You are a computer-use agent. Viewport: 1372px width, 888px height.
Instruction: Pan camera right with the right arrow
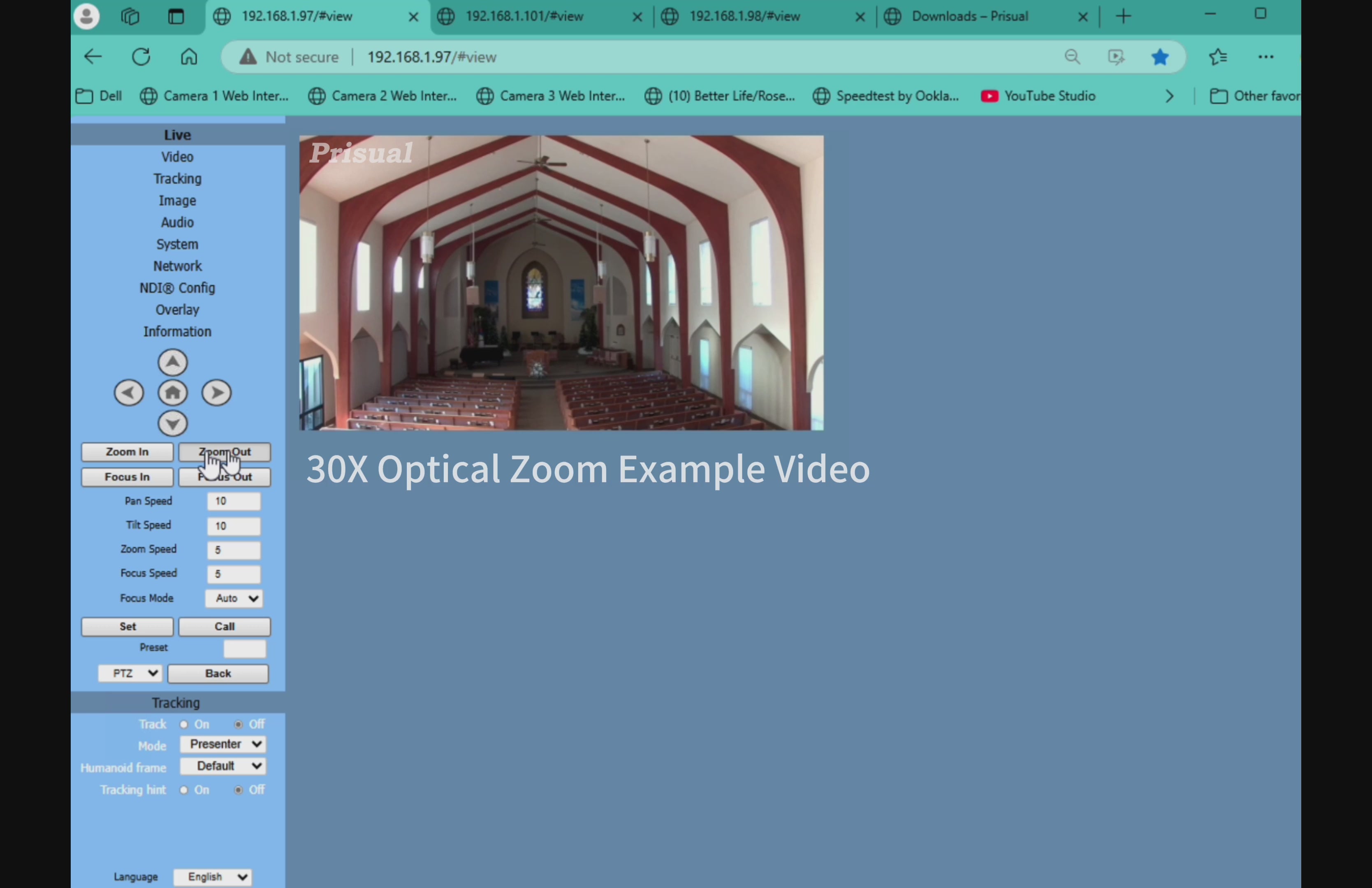tap(217, 393)
